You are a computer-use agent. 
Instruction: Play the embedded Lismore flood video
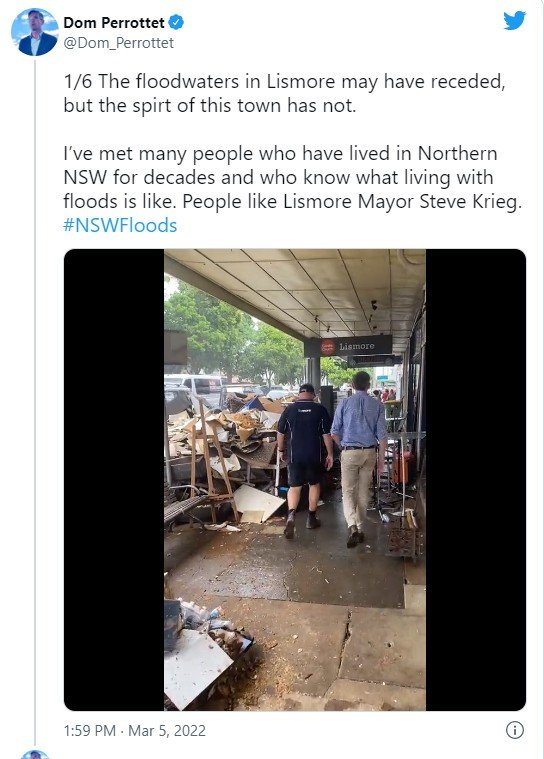coord(295,480)
